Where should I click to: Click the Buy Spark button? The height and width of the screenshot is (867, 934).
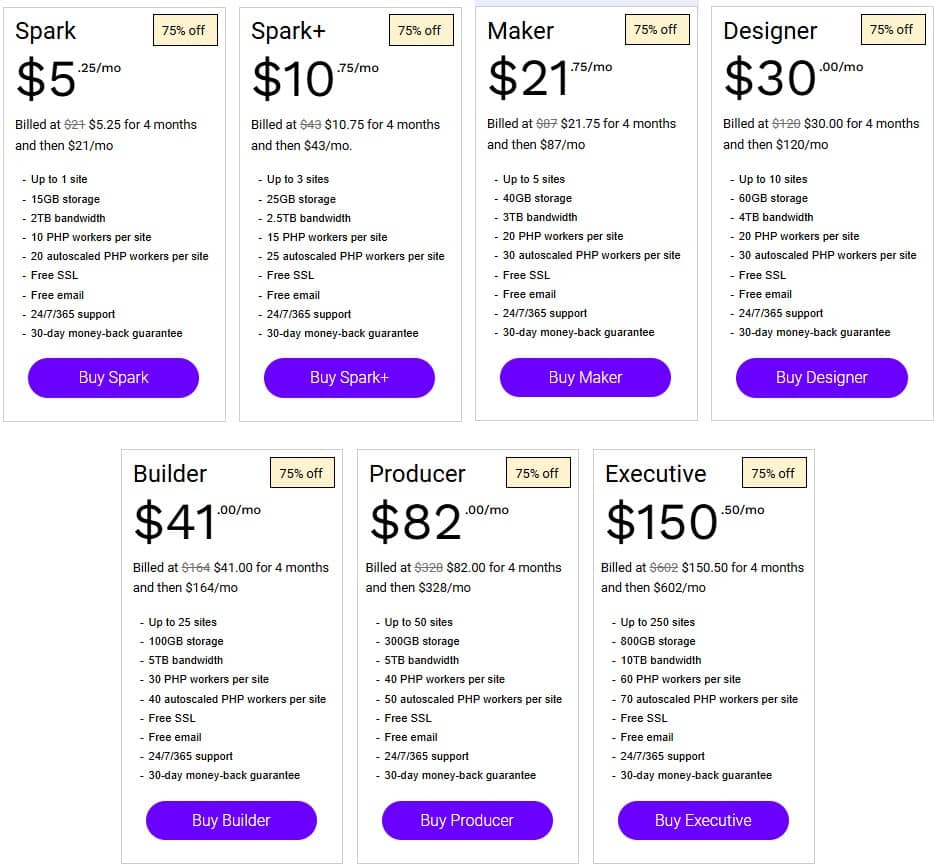pos(113,378)
